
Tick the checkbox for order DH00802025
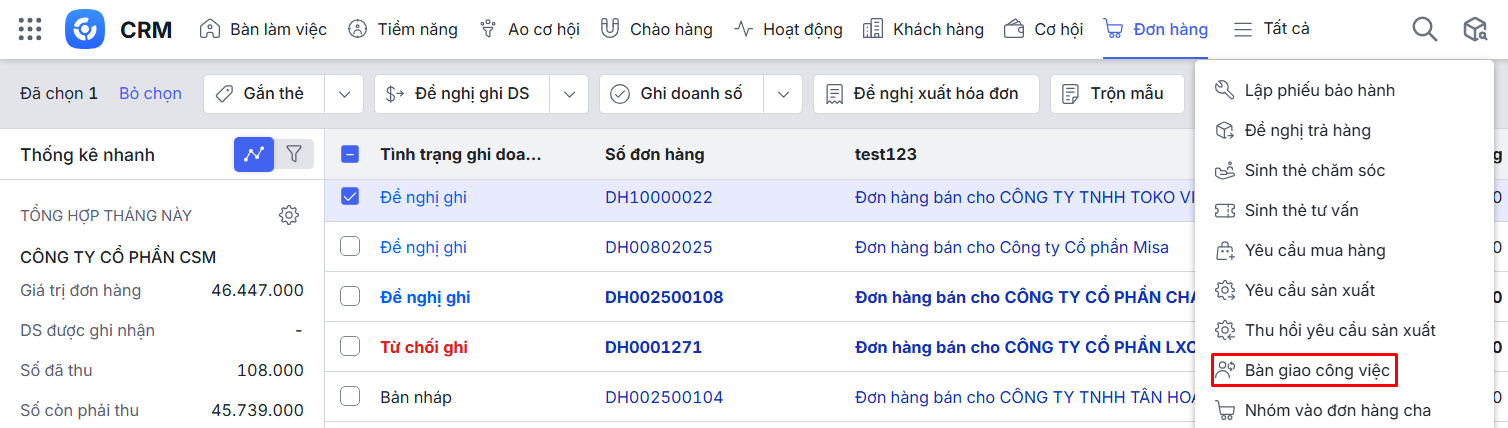tap(350, 247)
